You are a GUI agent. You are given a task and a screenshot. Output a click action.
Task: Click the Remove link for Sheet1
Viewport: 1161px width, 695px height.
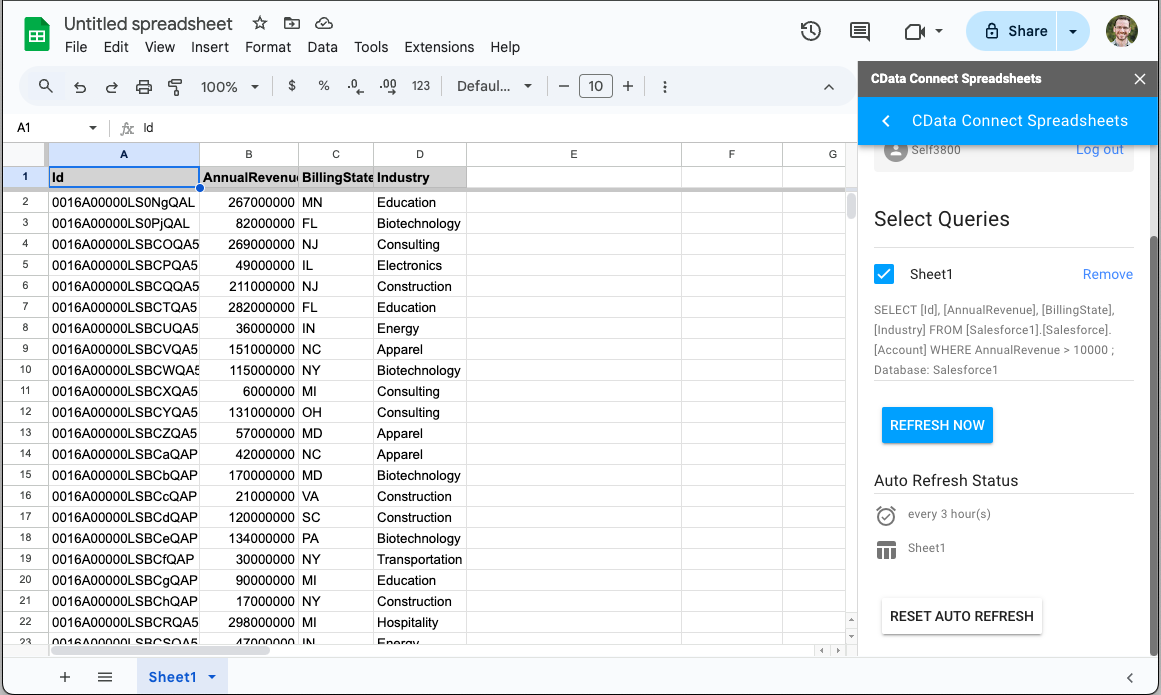pos(1107,274)
